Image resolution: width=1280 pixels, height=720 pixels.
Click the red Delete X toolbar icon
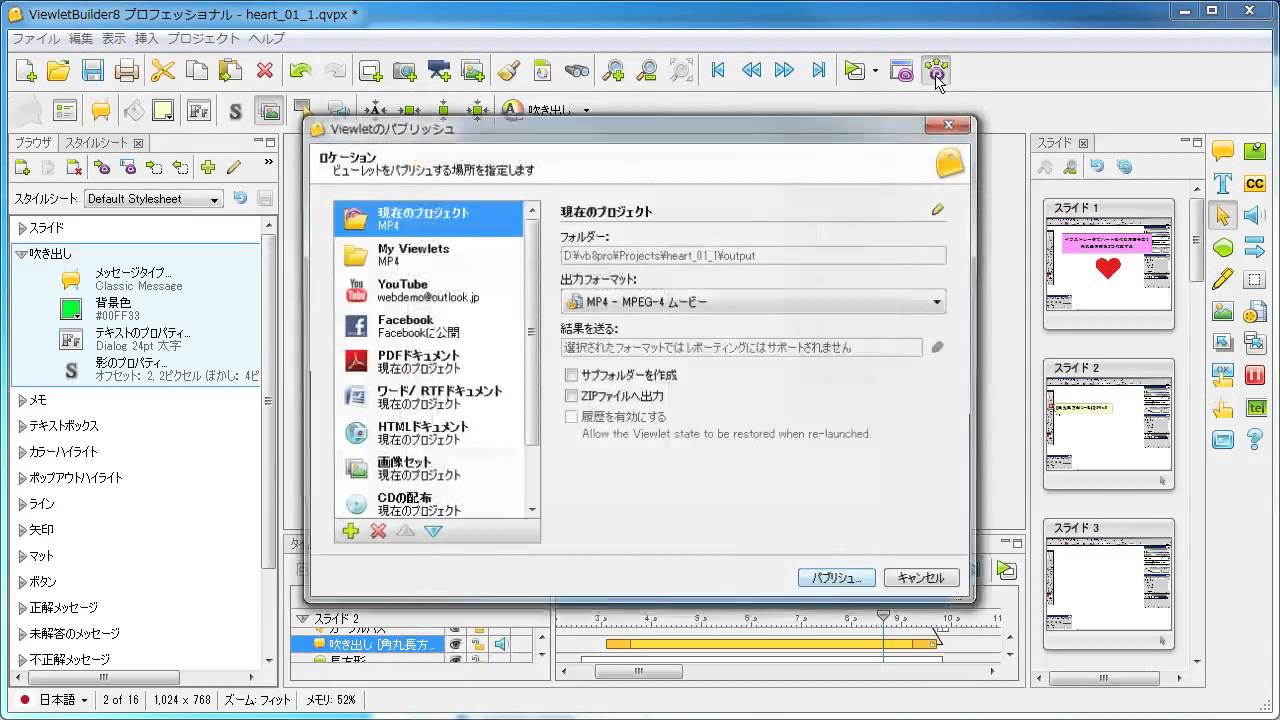265,71
